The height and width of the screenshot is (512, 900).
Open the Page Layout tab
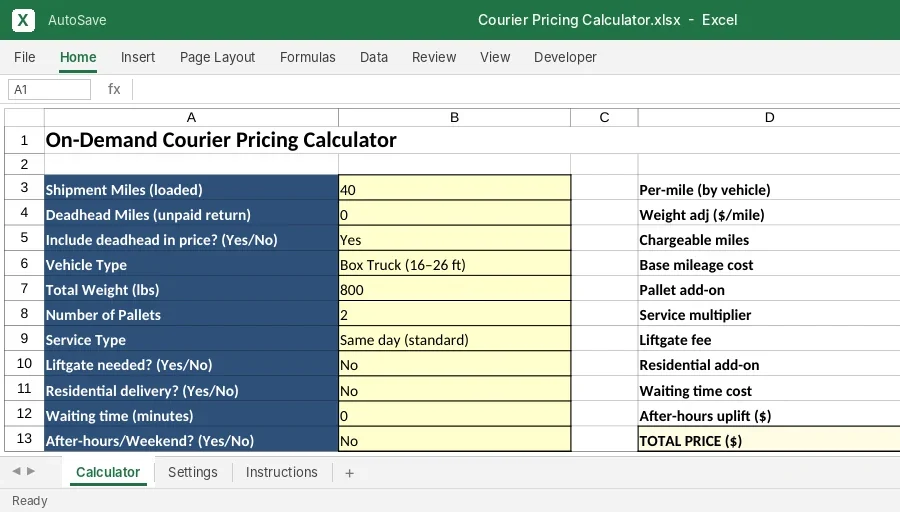point(218,57)
